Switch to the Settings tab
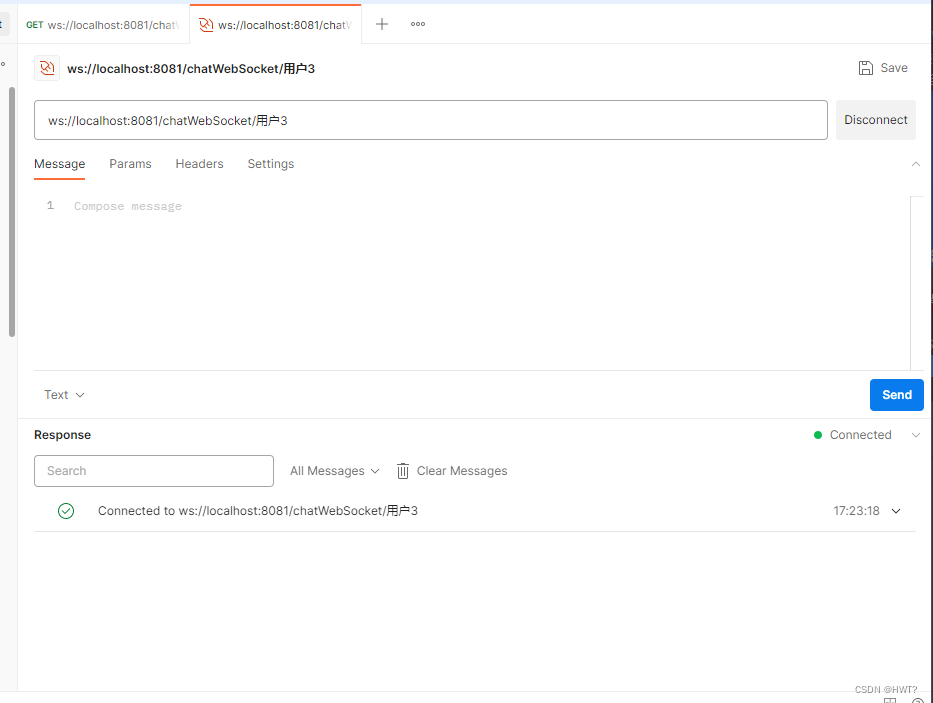This screenshot has height=703, width=933. (270, 163)
